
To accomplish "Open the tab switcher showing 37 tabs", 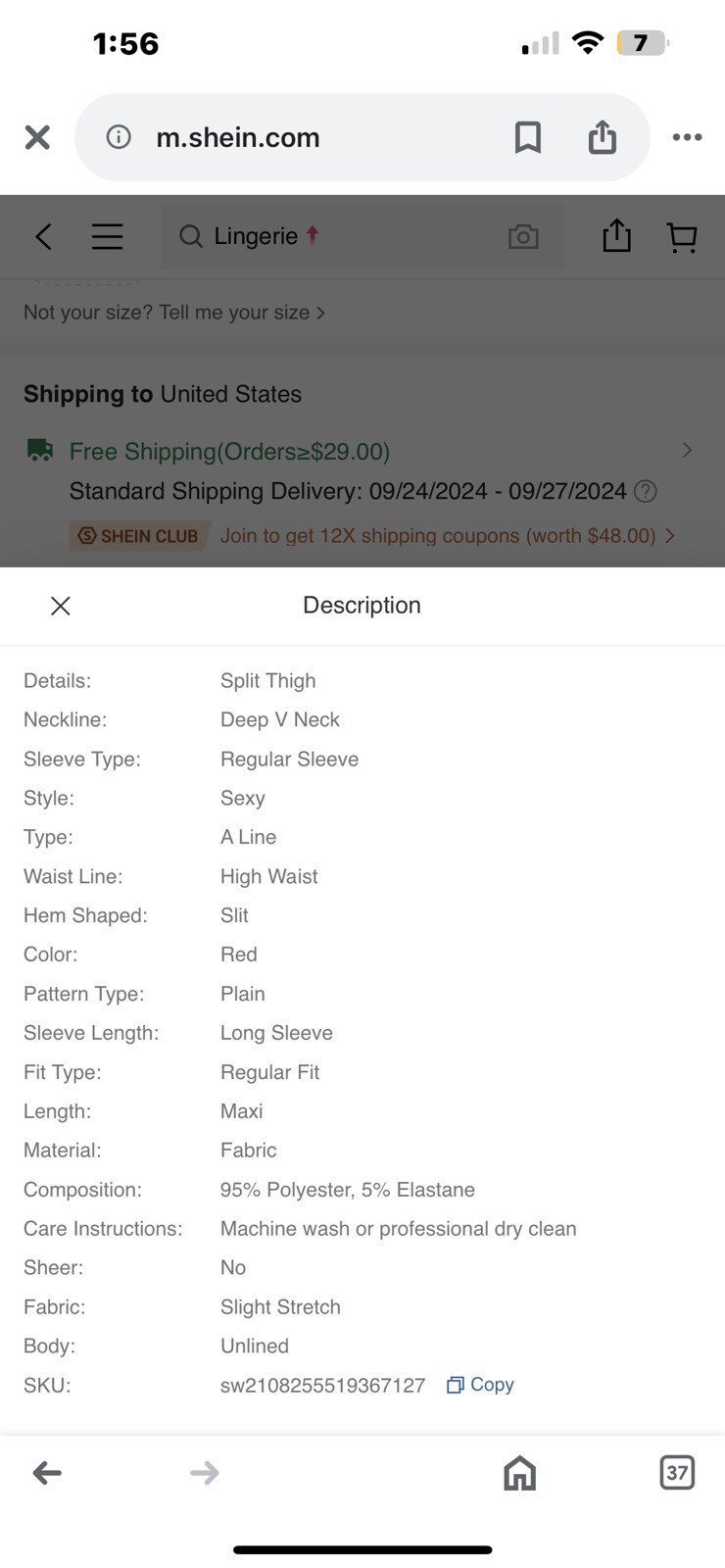I will tap(677, 1472).
